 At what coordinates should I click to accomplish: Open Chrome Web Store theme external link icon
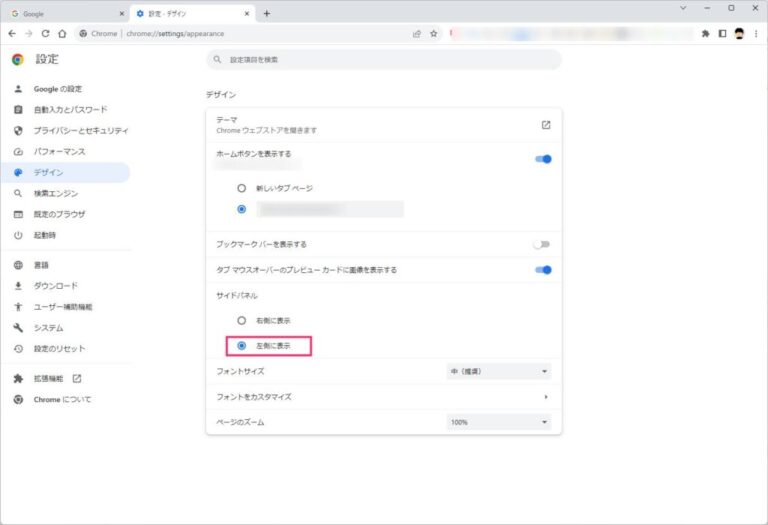coord(546,125)
